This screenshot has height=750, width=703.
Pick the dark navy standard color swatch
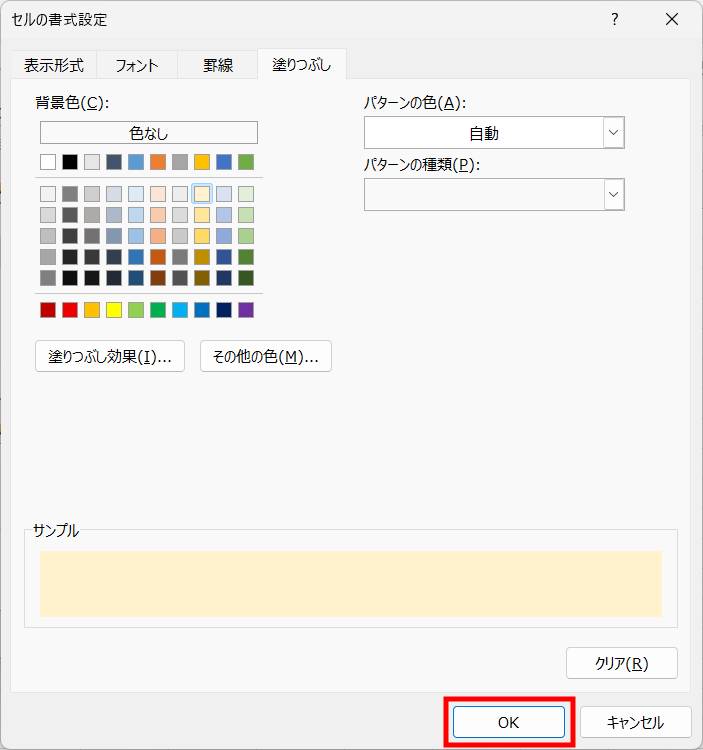click(x=224, y=310)
